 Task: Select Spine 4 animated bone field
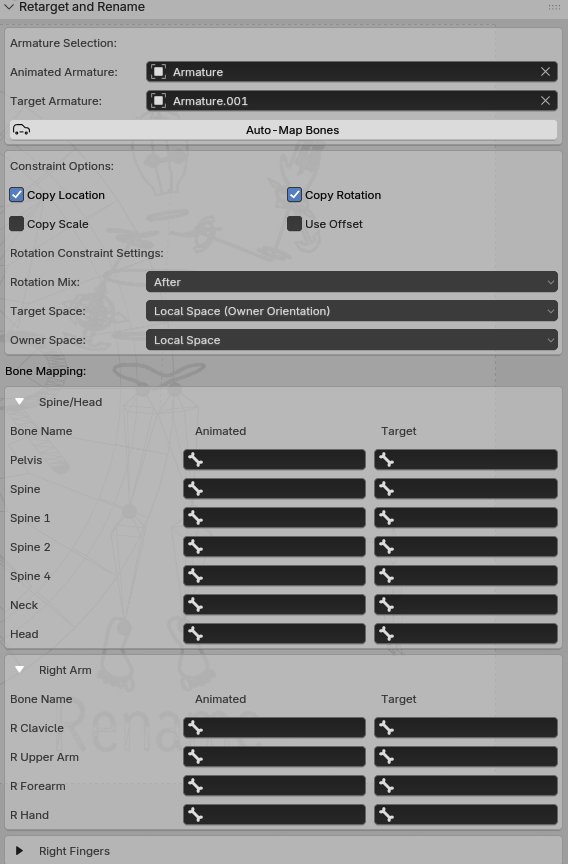pos(274,576)
